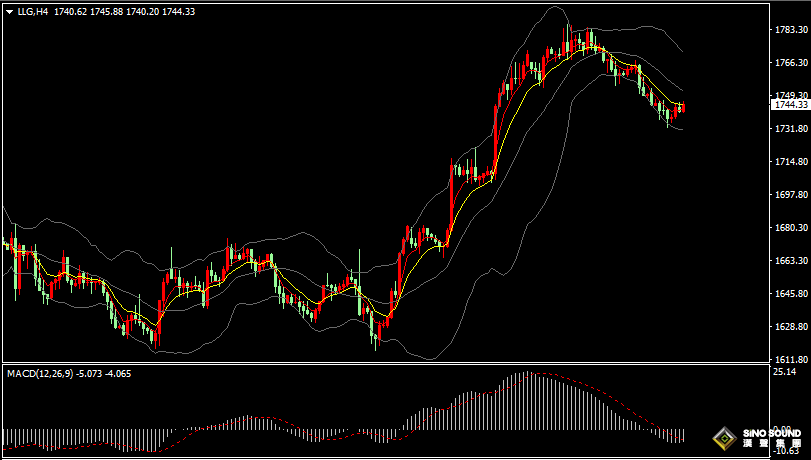Click the 1714.80 price axis label

click(x=791, y=162)
